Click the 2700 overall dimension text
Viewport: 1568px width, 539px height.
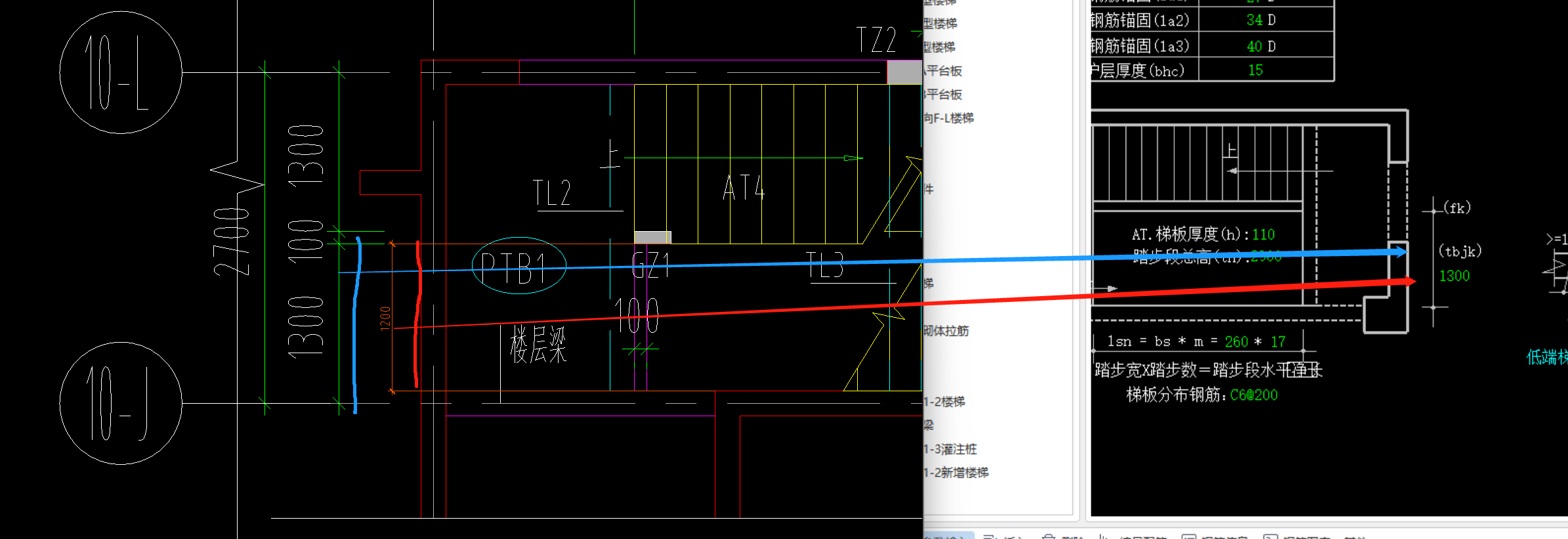tap(232, 241)
